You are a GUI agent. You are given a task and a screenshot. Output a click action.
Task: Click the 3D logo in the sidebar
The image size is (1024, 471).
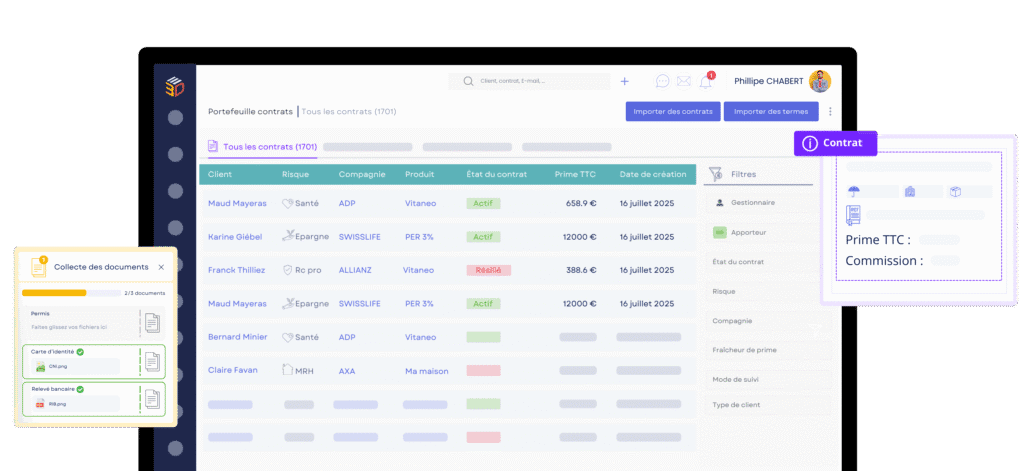click(174, 86)
